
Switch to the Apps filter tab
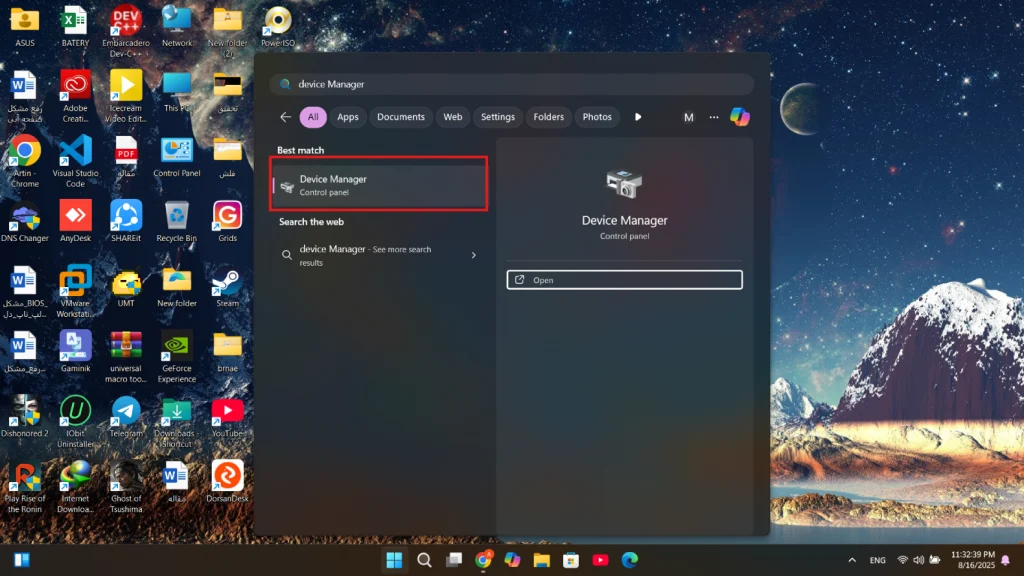click(348, 117)
